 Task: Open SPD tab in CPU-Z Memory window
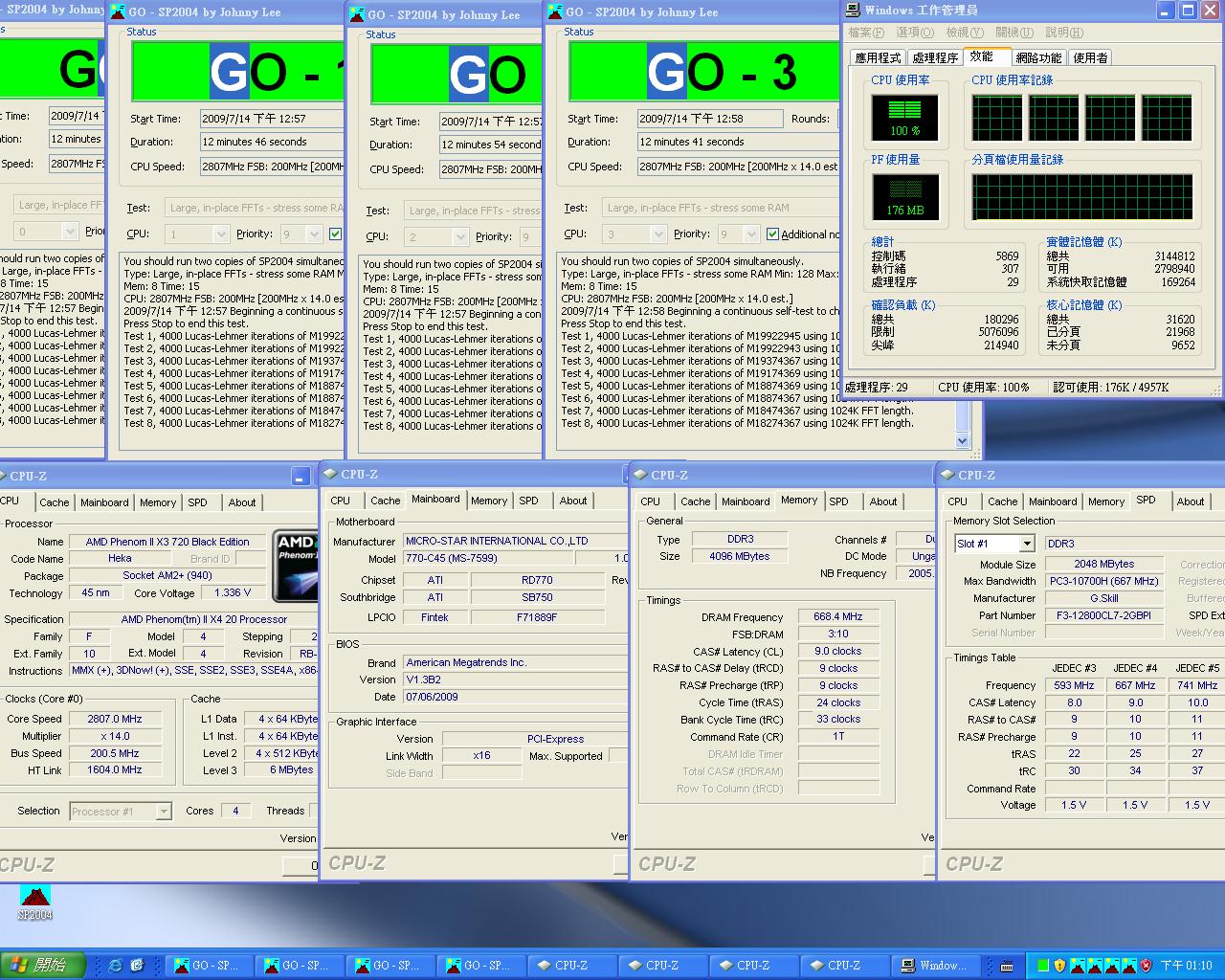[839, 501]
